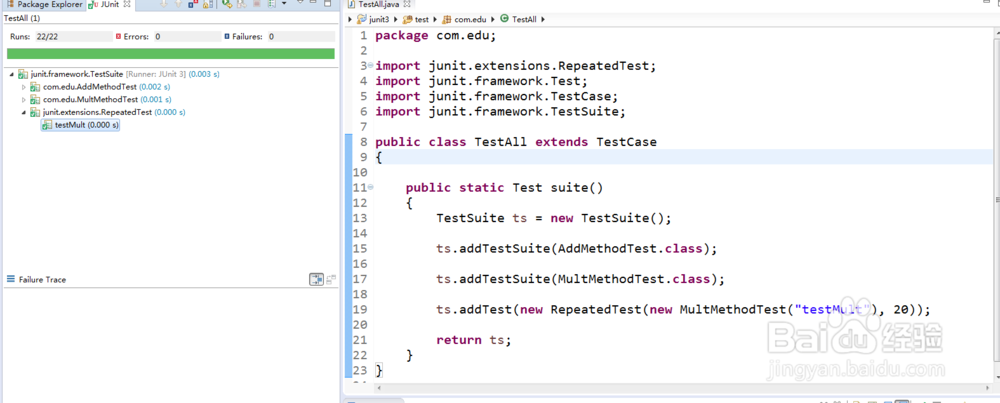Fold the suite method at line 11
The width and height of the screenshot is (1000, 403).
[371, 187]
